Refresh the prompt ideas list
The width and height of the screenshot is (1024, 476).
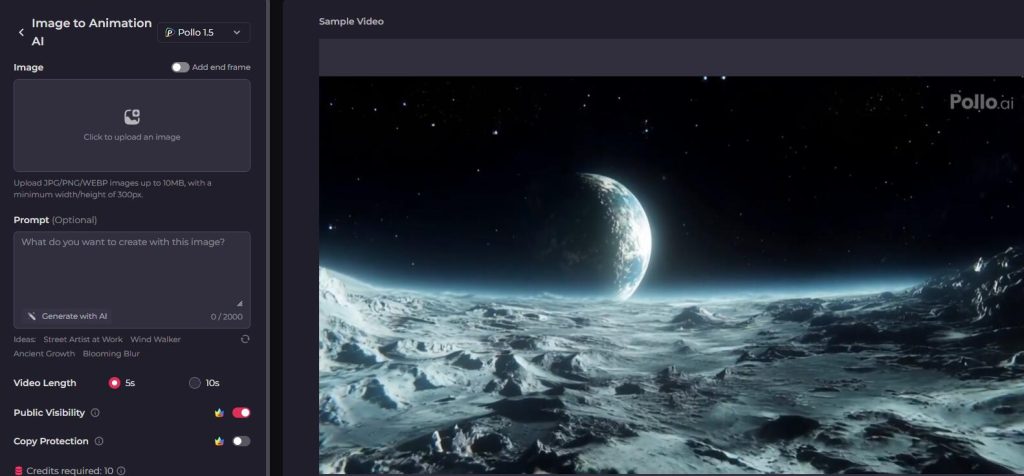(x=245, y=340)
